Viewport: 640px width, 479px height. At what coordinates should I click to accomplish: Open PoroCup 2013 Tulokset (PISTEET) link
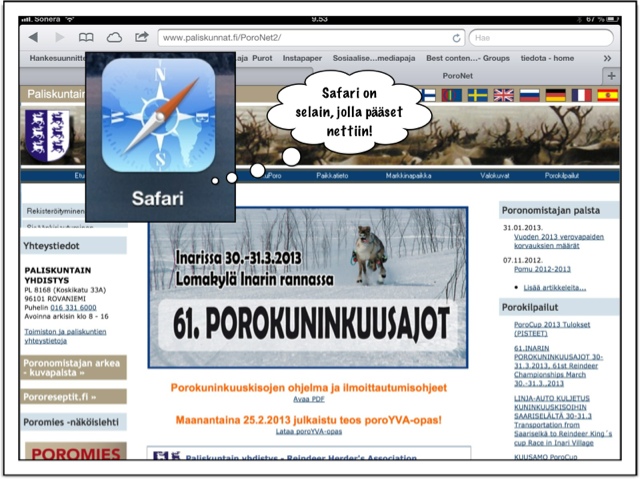552,329
